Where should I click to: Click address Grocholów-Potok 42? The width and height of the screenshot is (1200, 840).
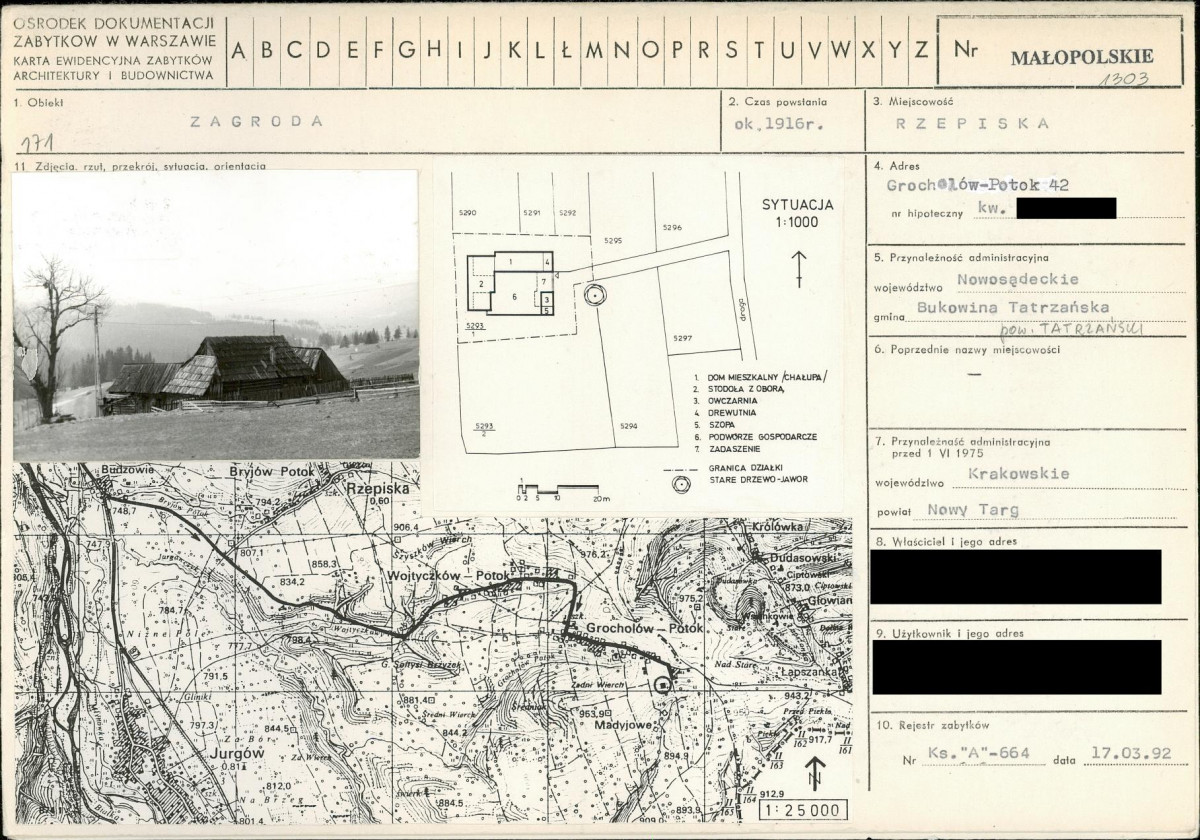(x=979, y=185)
